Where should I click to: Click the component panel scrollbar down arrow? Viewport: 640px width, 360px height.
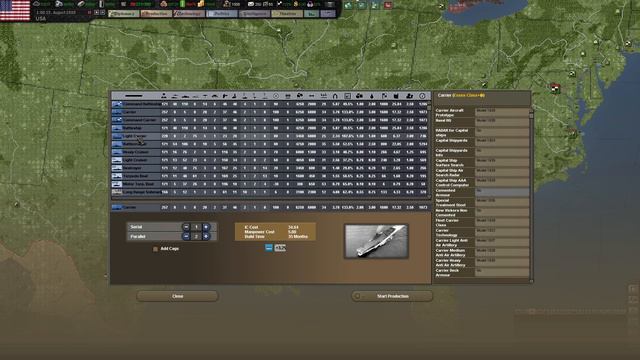pyautogui.click(x=531, y=281)
